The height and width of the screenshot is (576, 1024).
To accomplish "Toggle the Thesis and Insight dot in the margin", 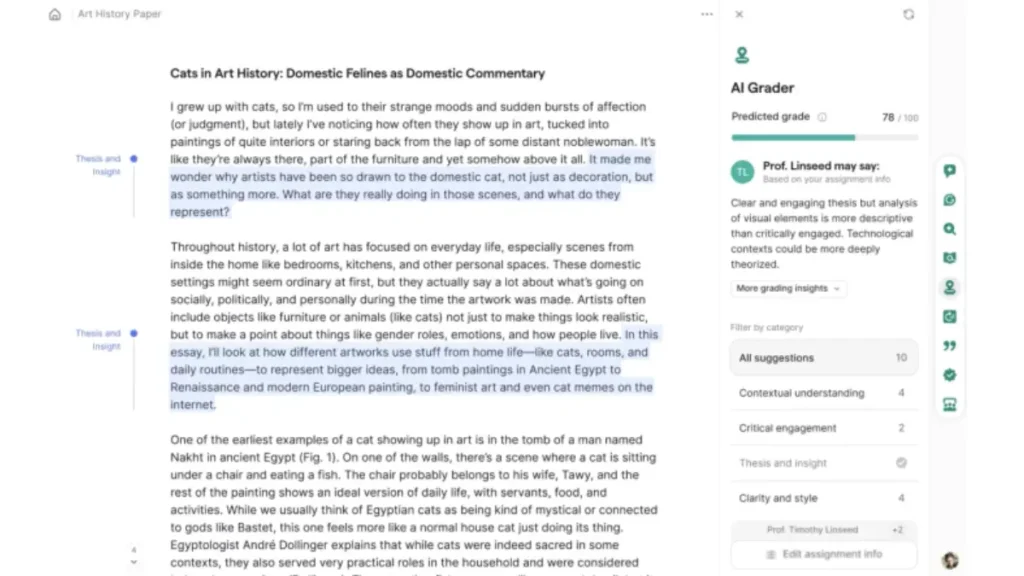I will click(x=133, y=158).
